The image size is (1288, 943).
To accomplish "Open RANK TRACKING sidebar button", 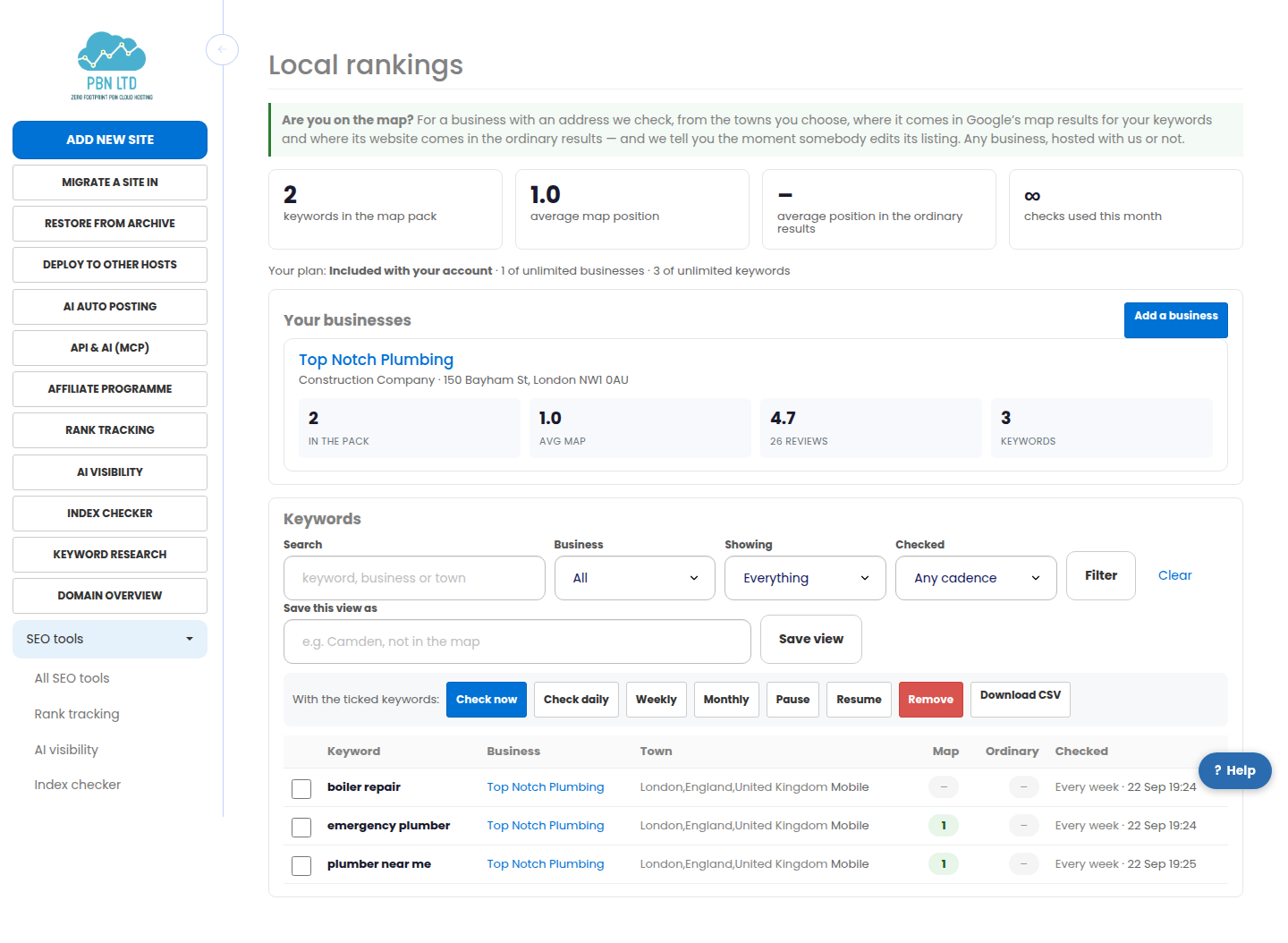I will (x=110, y=429).
